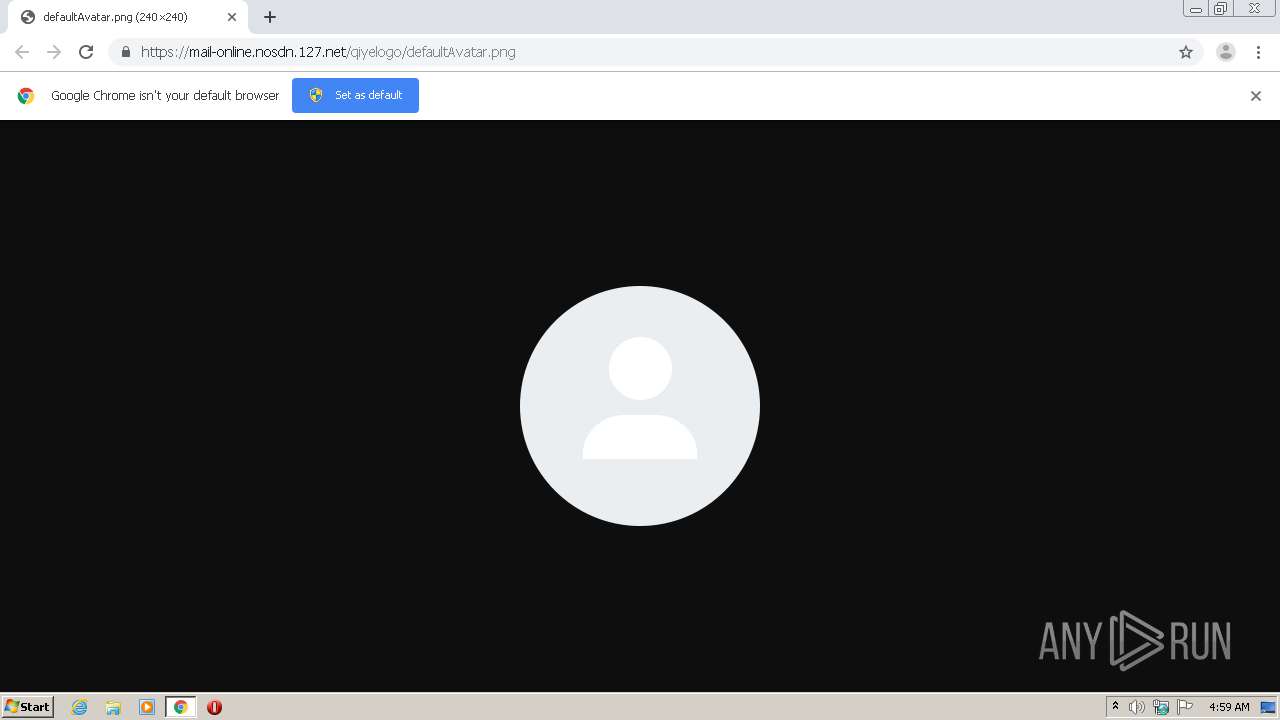Select Chrome taskbar button
This screenshot has width=1280, height=720.
tap(181, 707)
